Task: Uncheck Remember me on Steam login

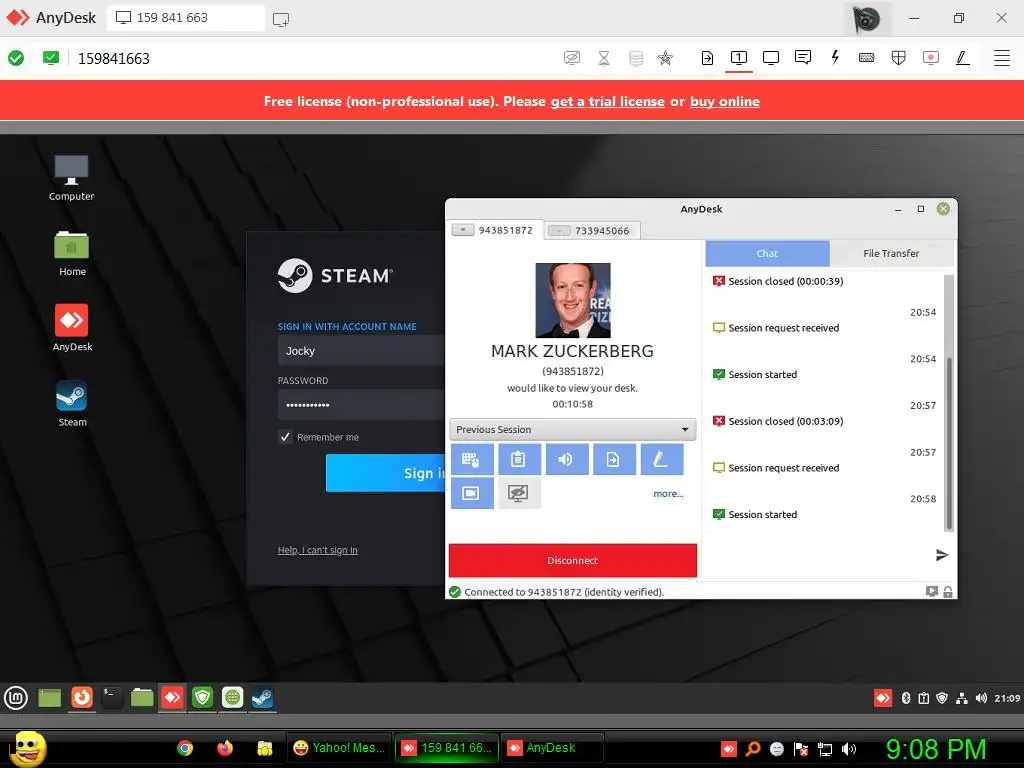Action: (x=285, y=437)
